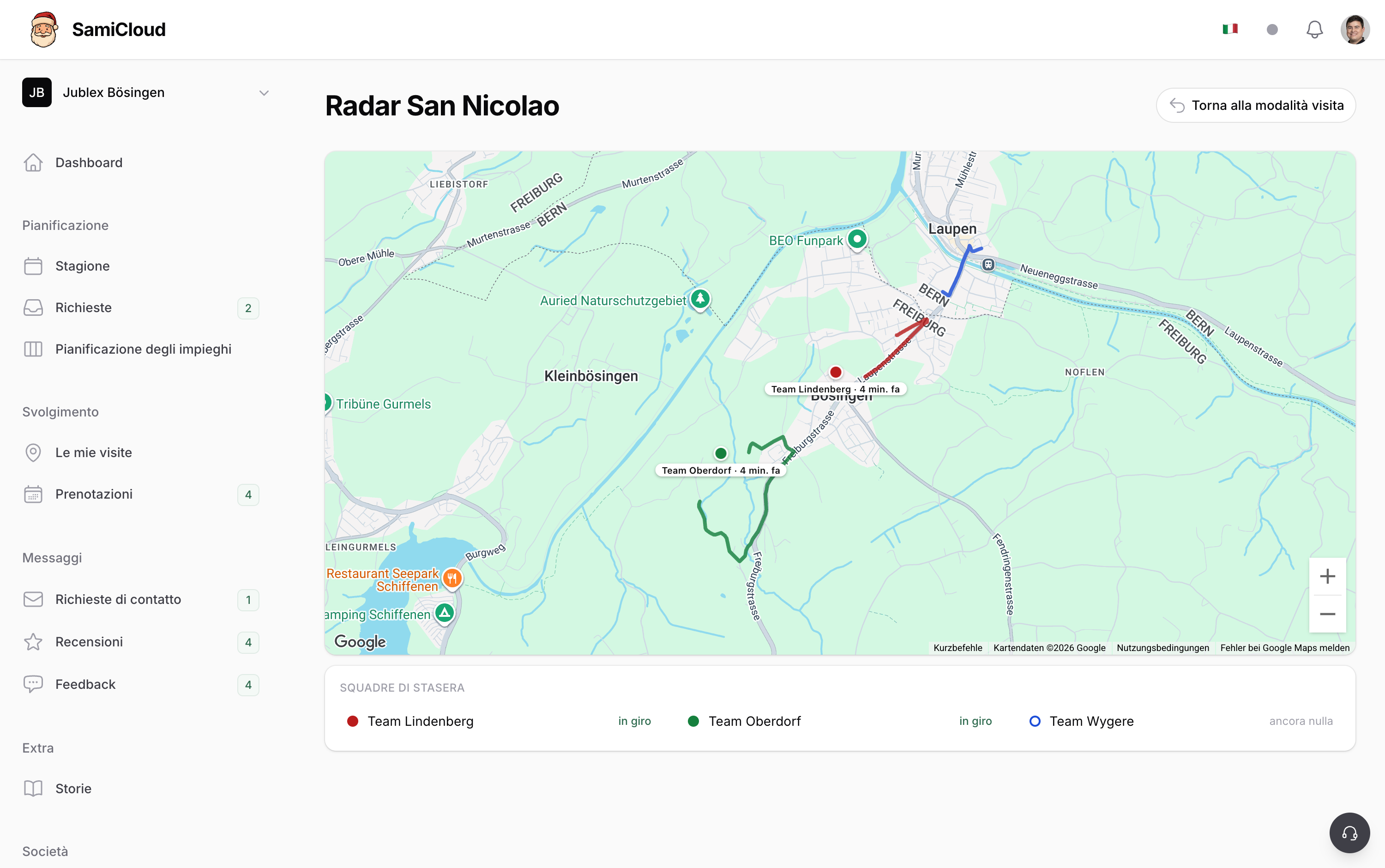Viewport: 1385px width, 868px height.
Task: Click the user profile avatar
Action: point(1355,29)
